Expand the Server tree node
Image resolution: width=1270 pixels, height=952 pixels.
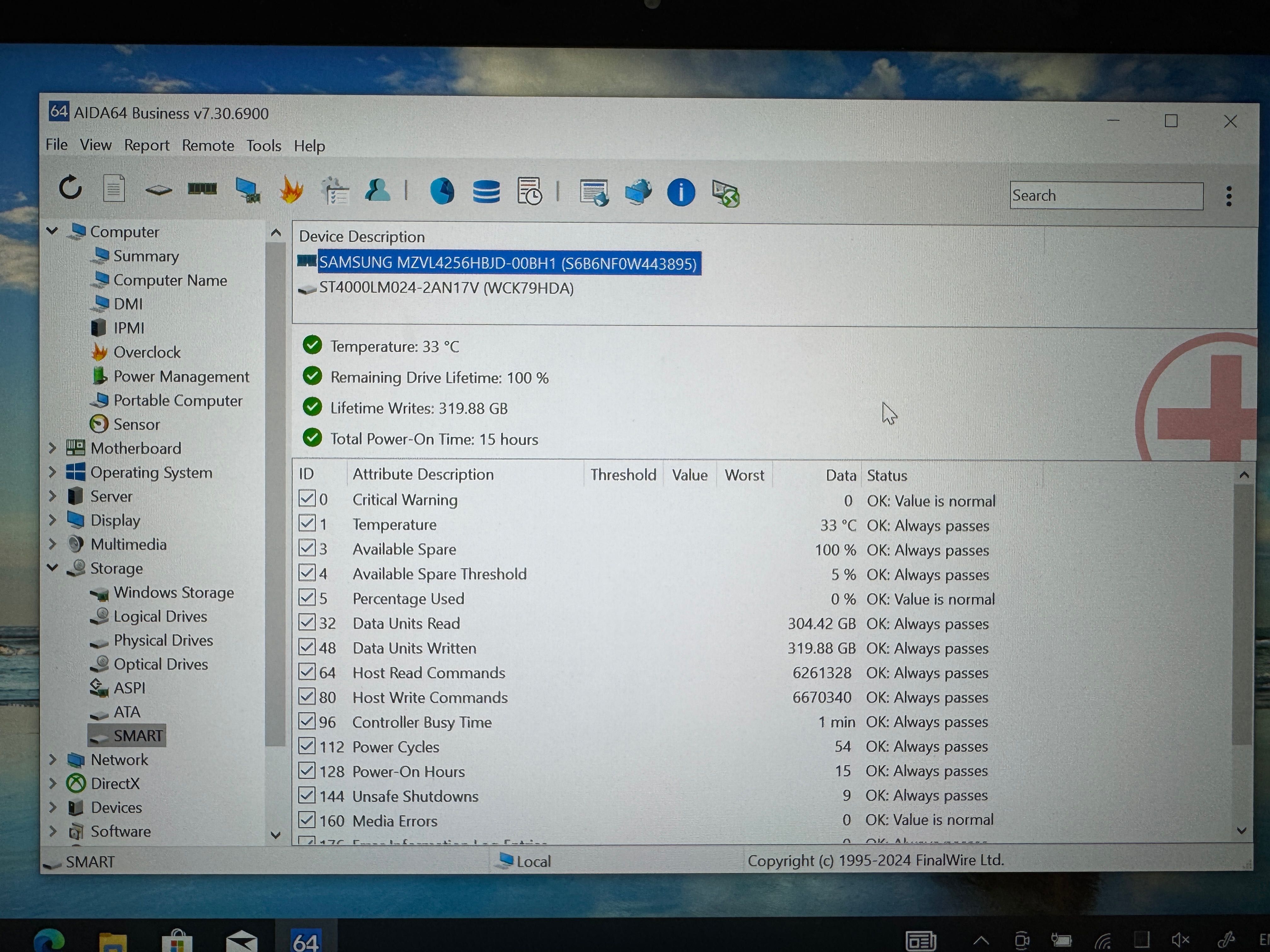(52, 496)
